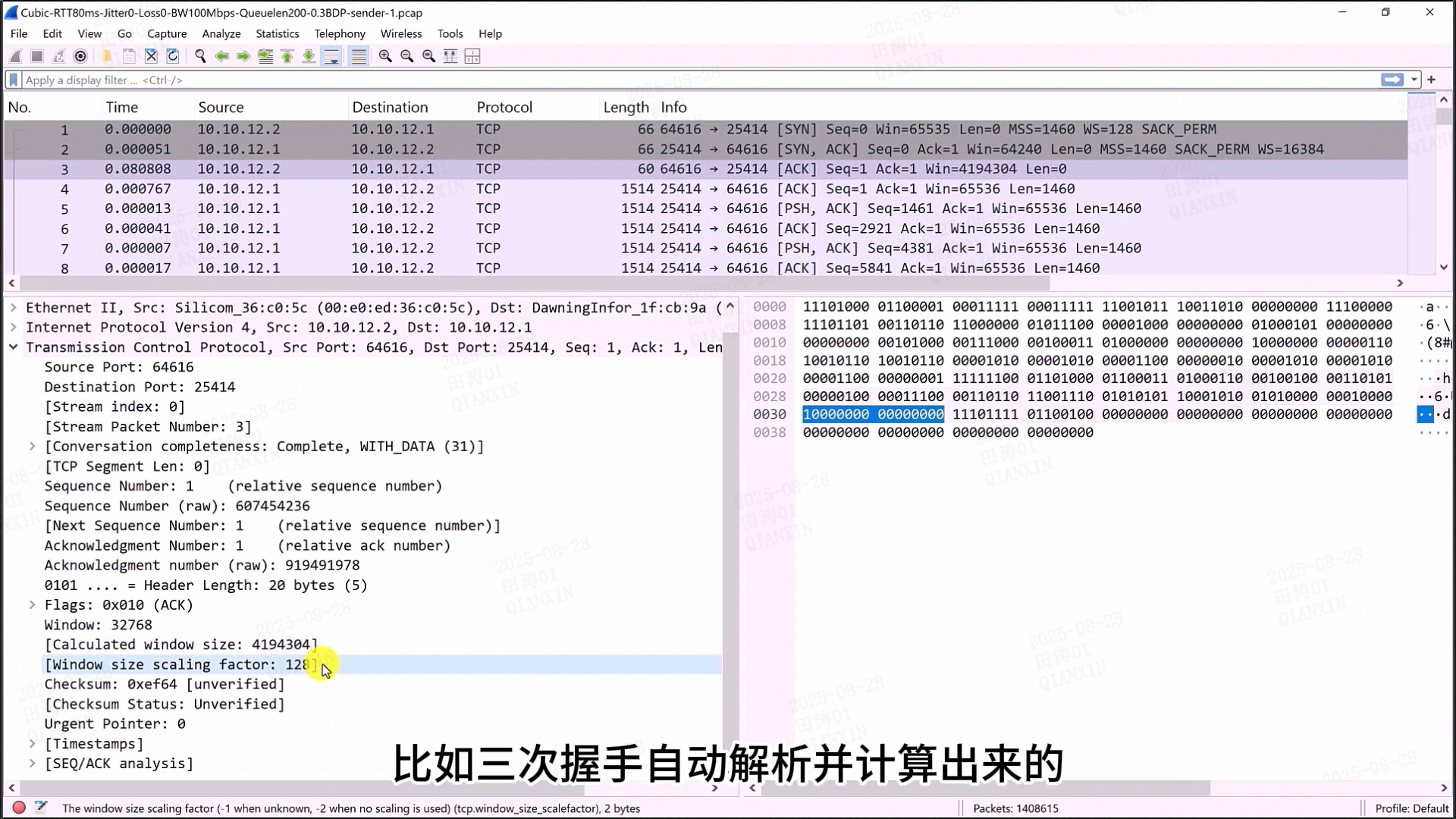Click the Find a packet magnifier icon

click(200, 56)
